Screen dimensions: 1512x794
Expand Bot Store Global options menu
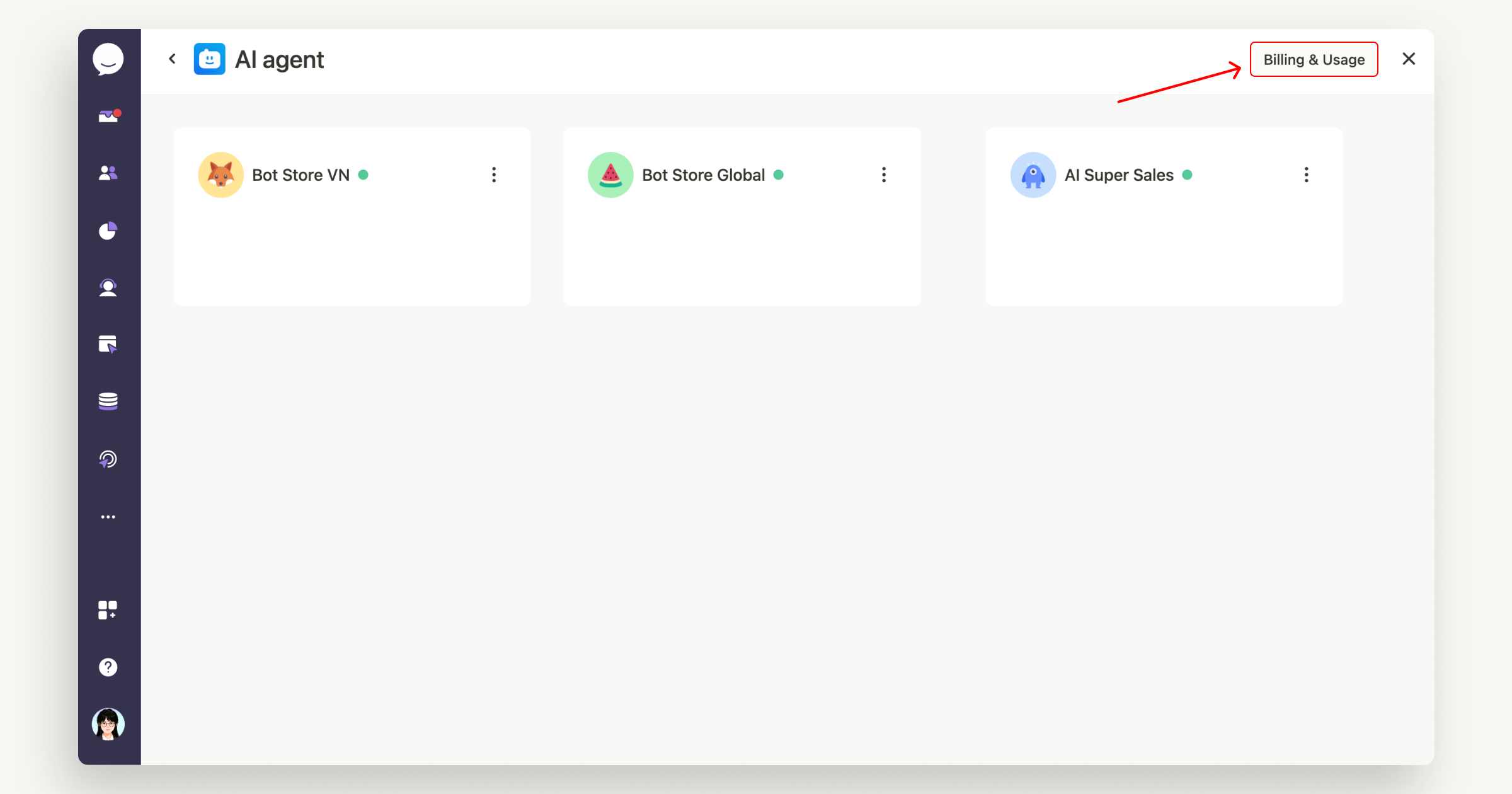tap(883, 175)
